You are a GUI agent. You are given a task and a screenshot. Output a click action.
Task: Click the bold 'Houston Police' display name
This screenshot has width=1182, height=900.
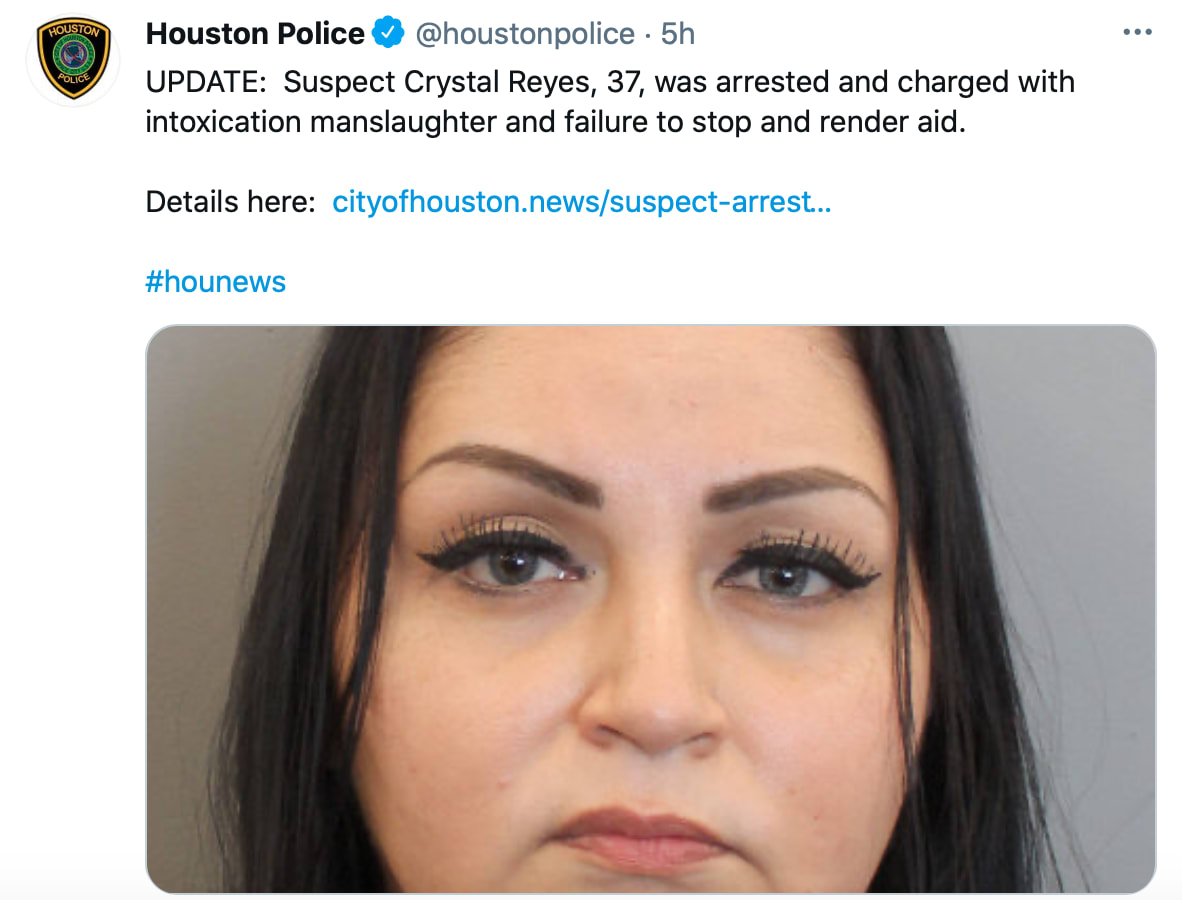[255, 34]
